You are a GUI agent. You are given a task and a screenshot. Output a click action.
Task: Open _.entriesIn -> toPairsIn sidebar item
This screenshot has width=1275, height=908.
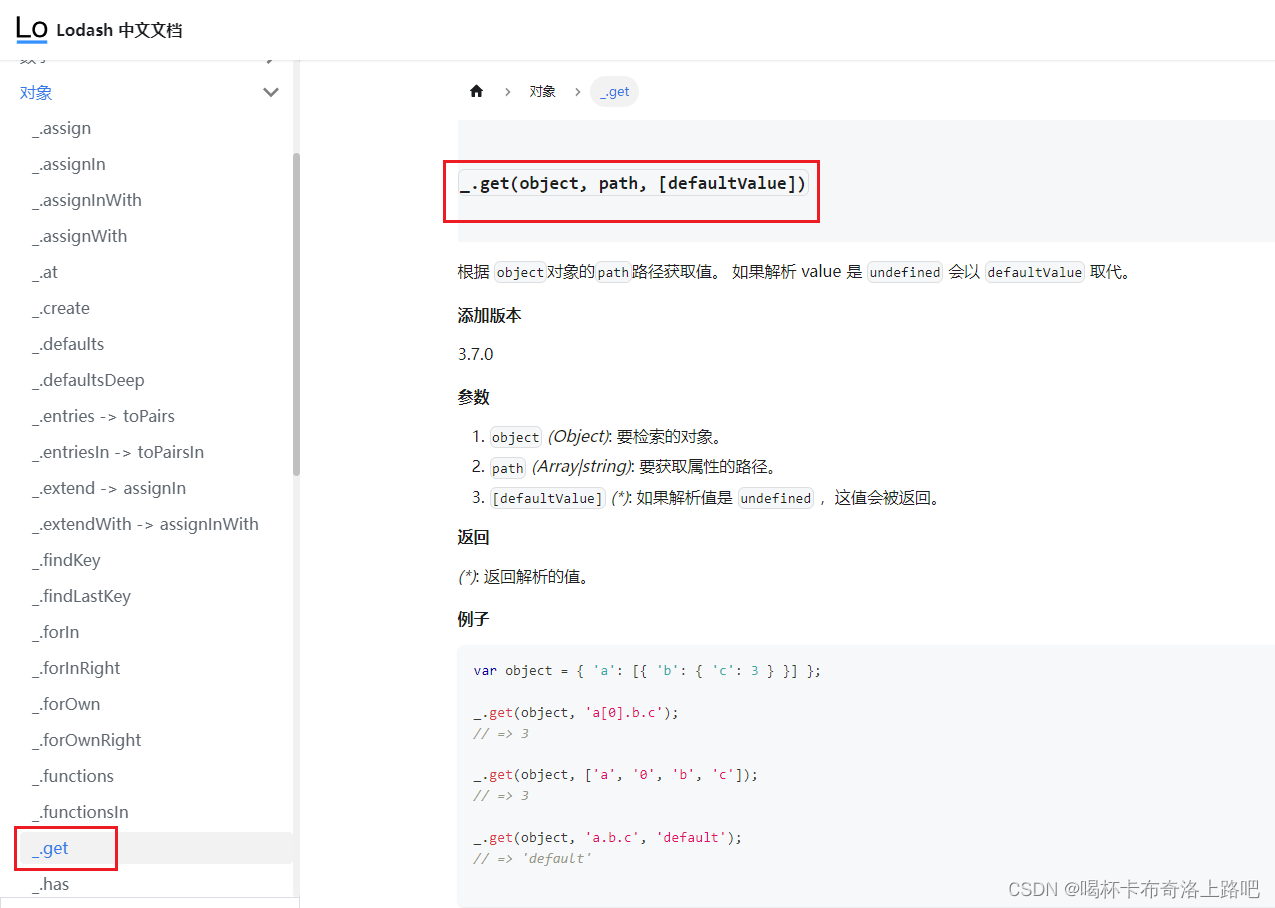(118, 452)
